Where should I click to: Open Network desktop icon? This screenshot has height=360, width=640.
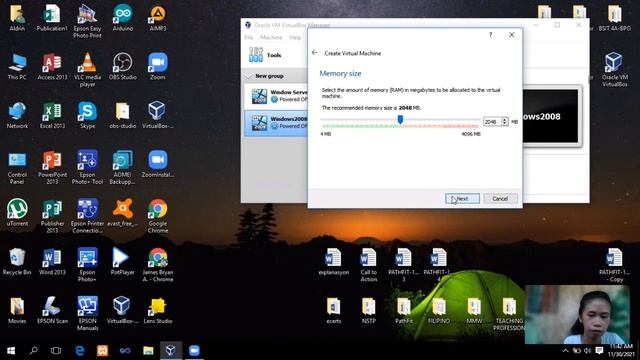pyautogui.click(x=17, y=116)
